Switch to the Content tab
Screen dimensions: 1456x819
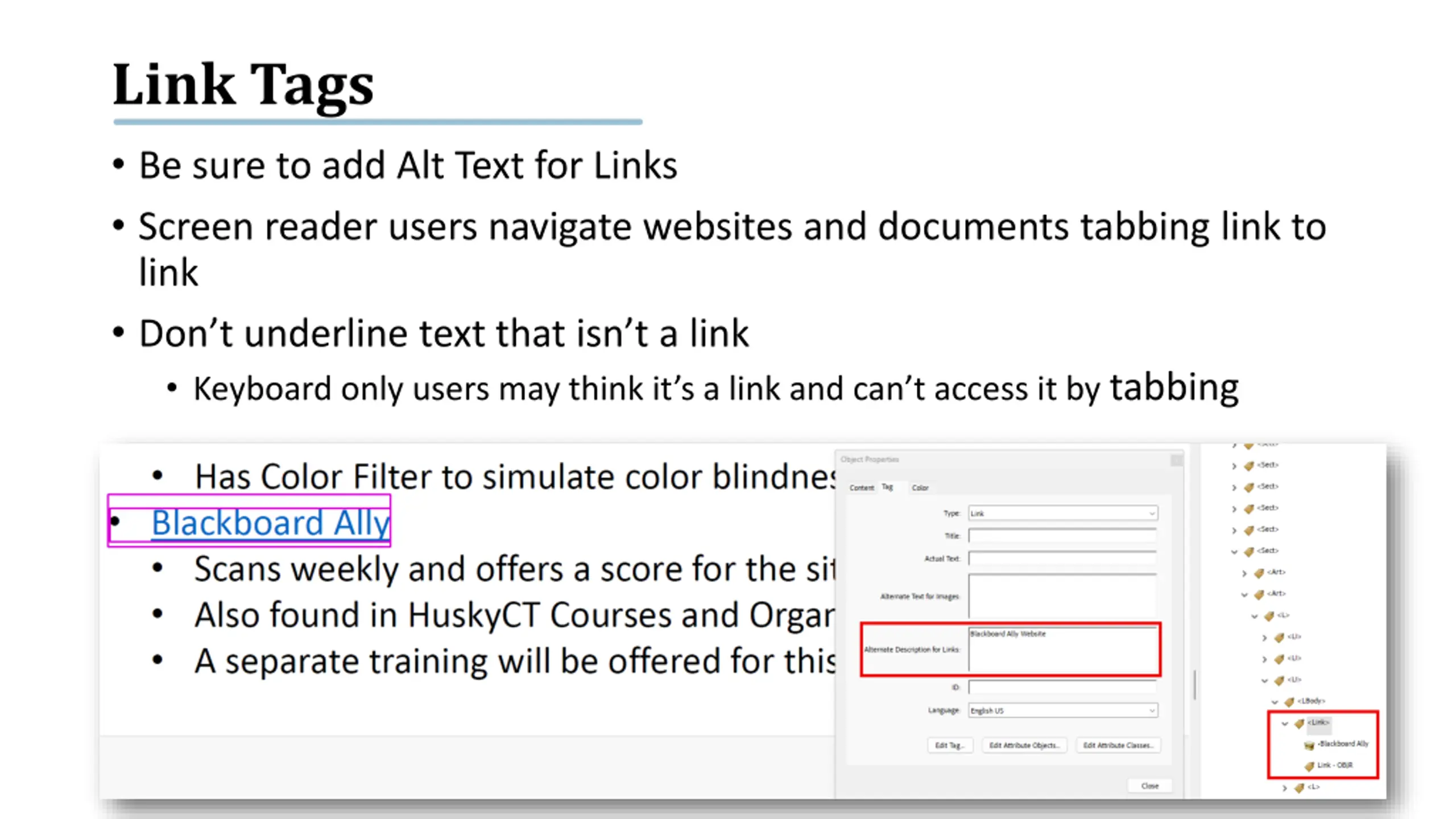pos(861,488)
